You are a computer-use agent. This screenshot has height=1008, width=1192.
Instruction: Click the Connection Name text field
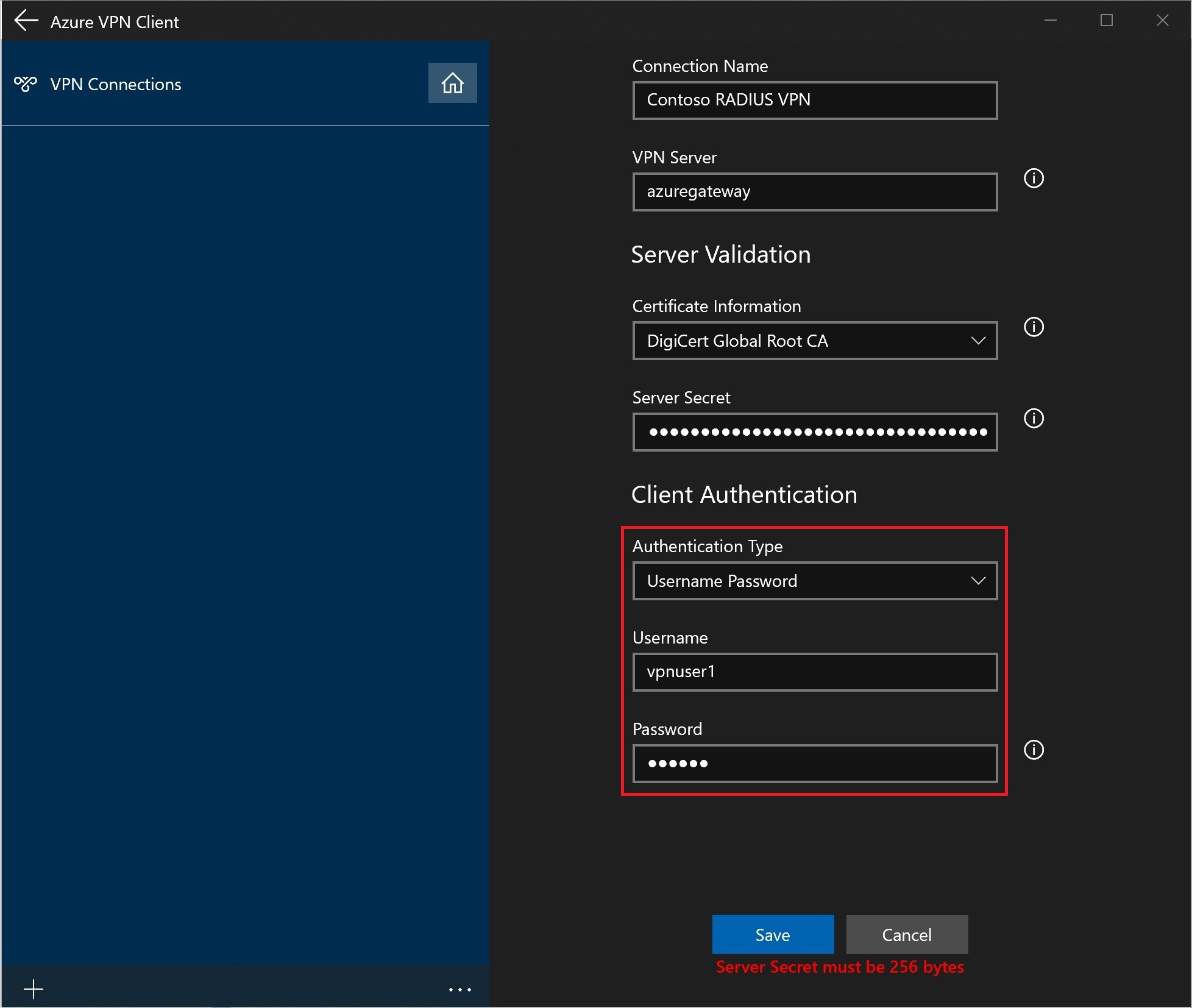815,100
